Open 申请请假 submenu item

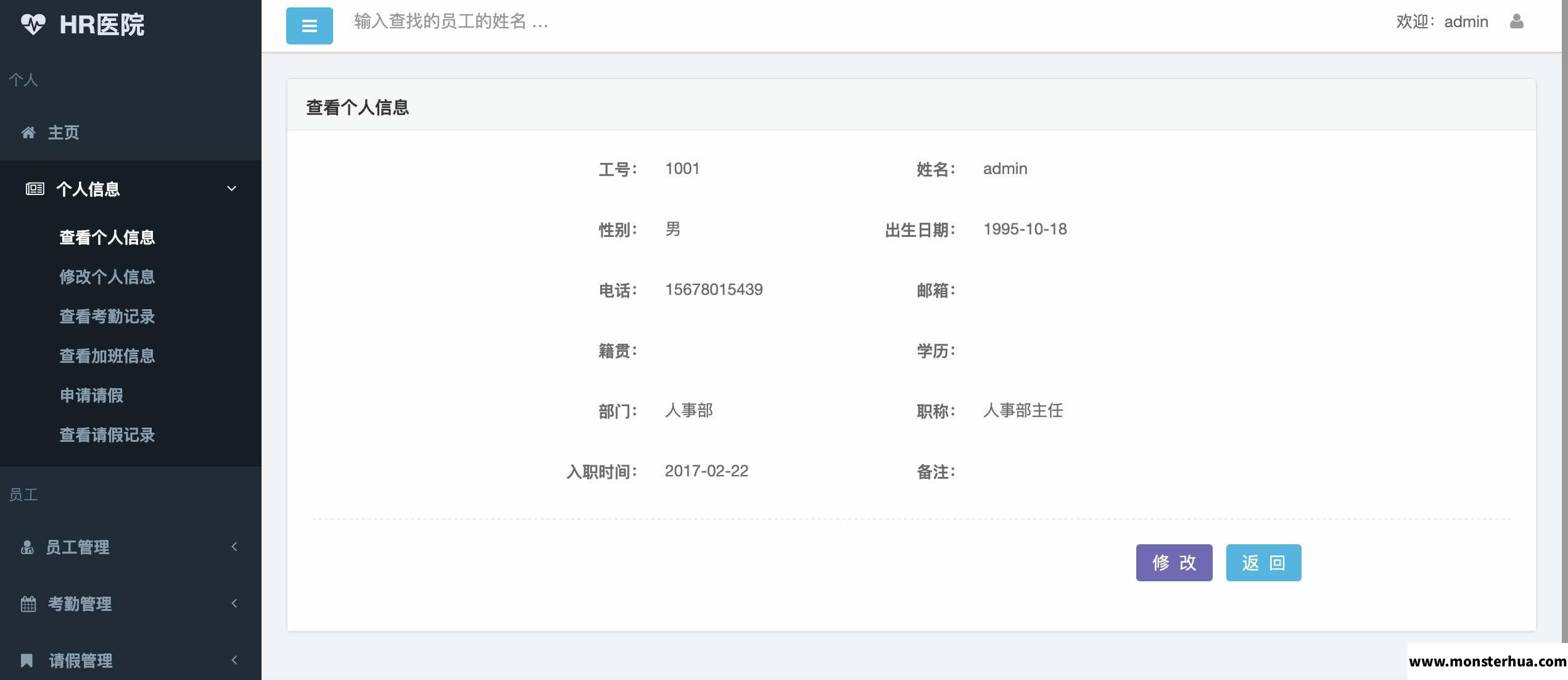click(x=91, y=396)
